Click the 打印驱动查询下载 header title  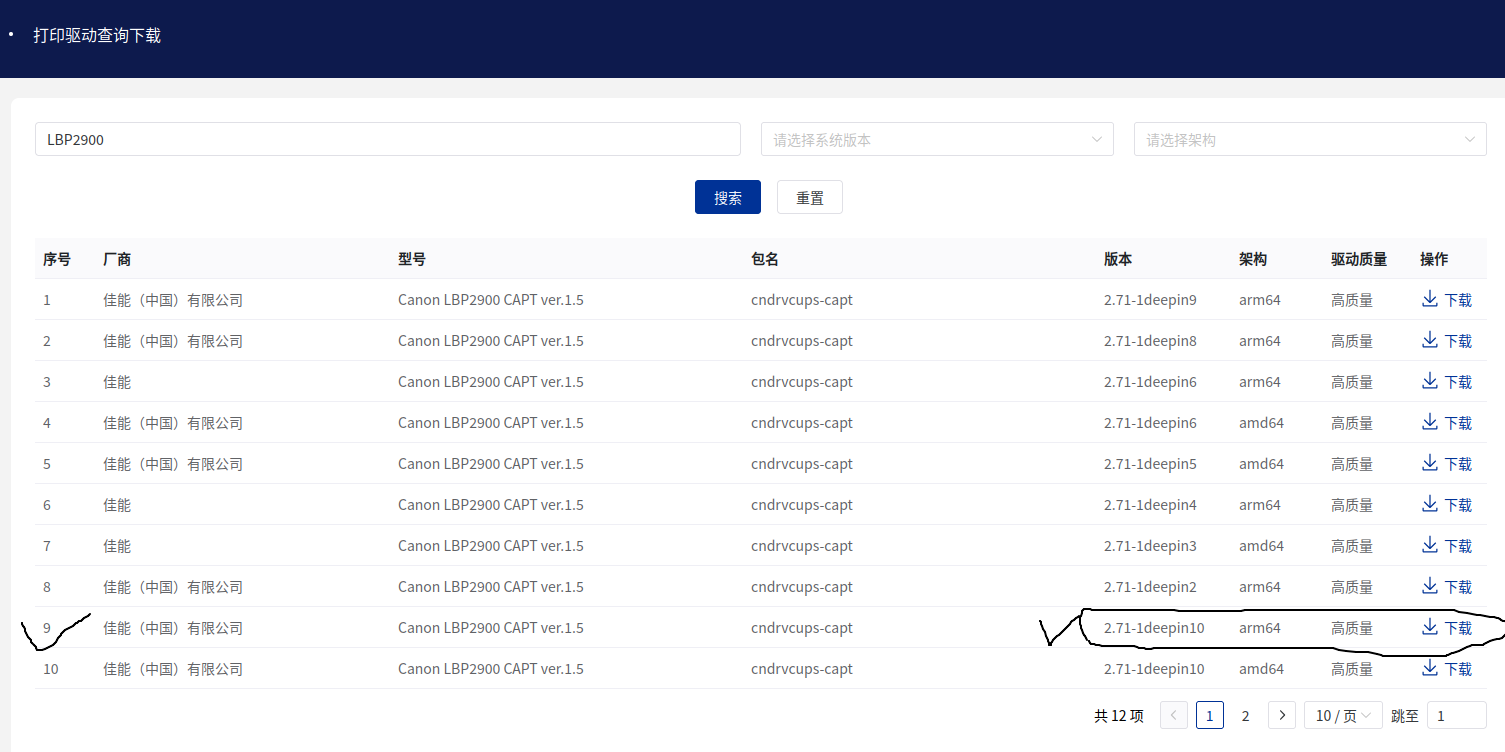point(97,35)
